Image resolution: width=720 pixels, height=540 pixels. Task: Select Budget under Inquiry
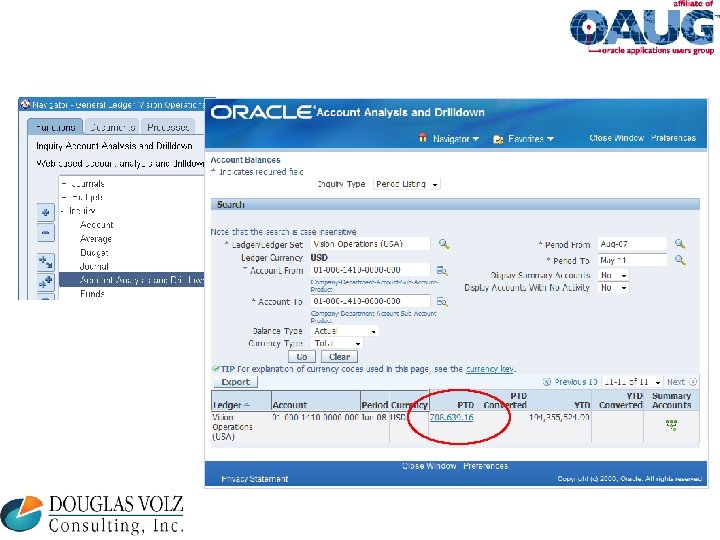(94, 253)
